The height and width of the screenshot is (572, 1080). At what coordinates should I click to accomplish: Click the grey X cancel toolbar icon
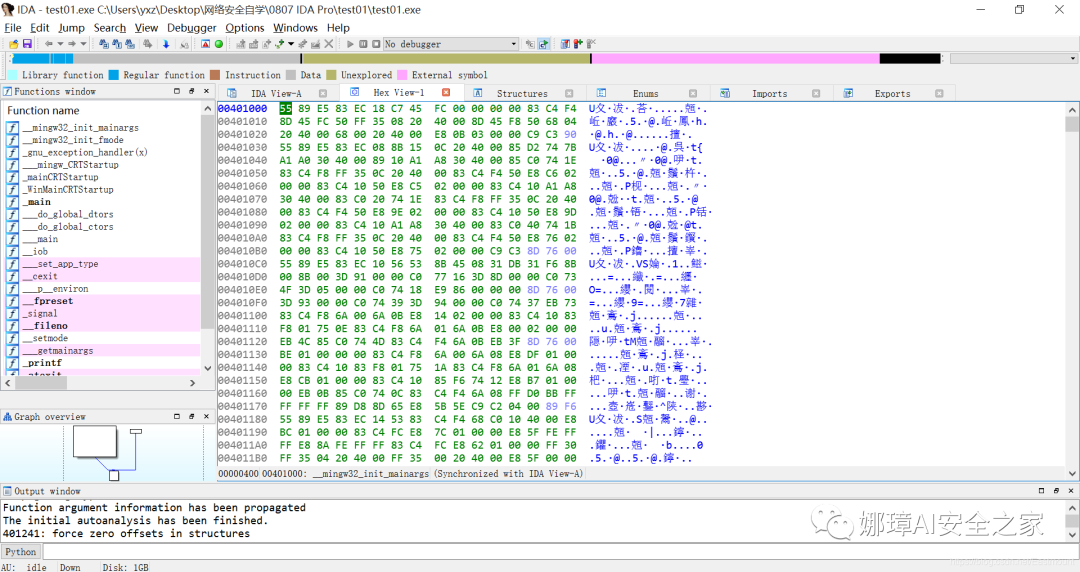pos(329,44)
